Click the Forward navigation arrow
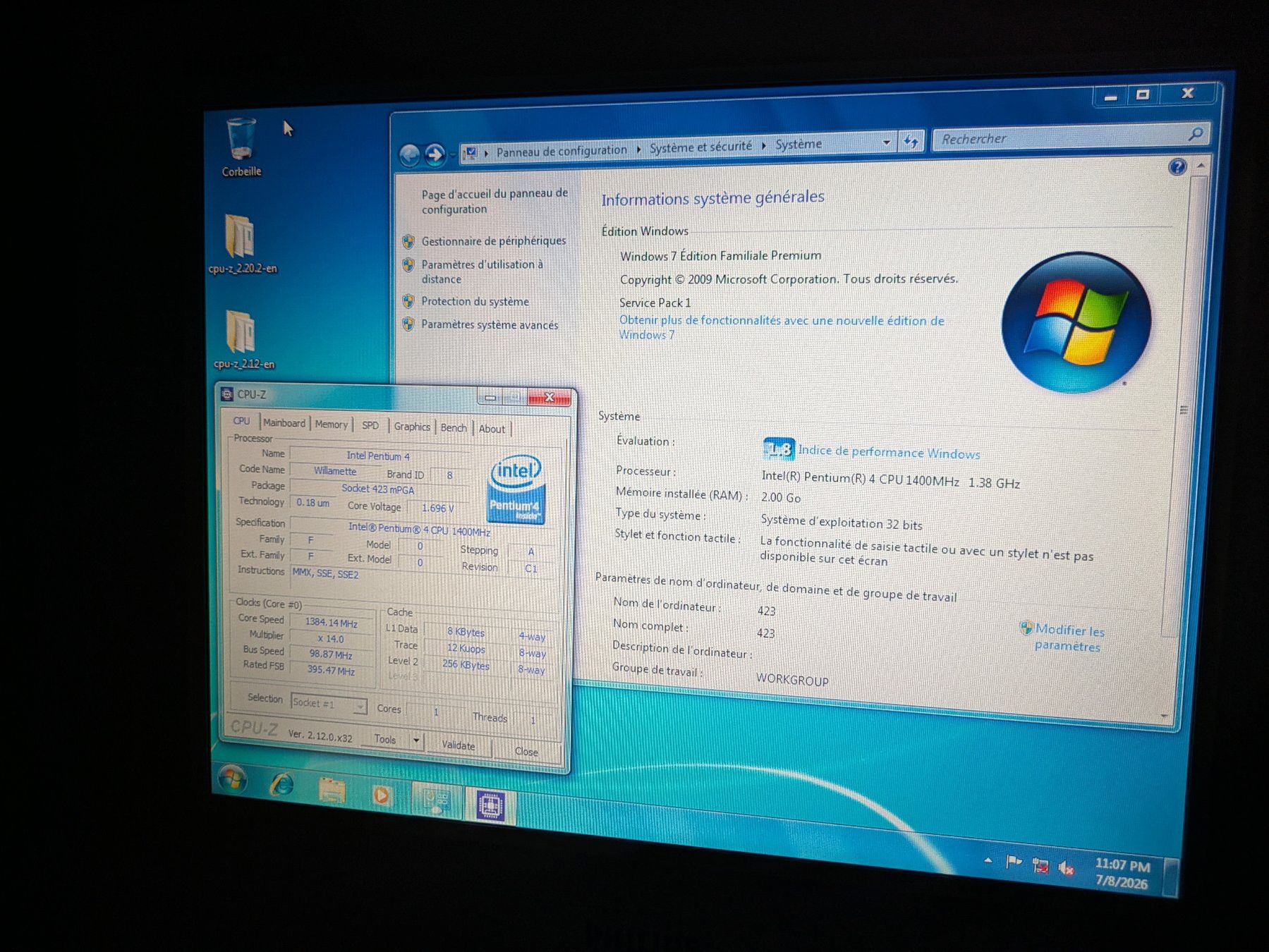 click(x=435, y=154)
